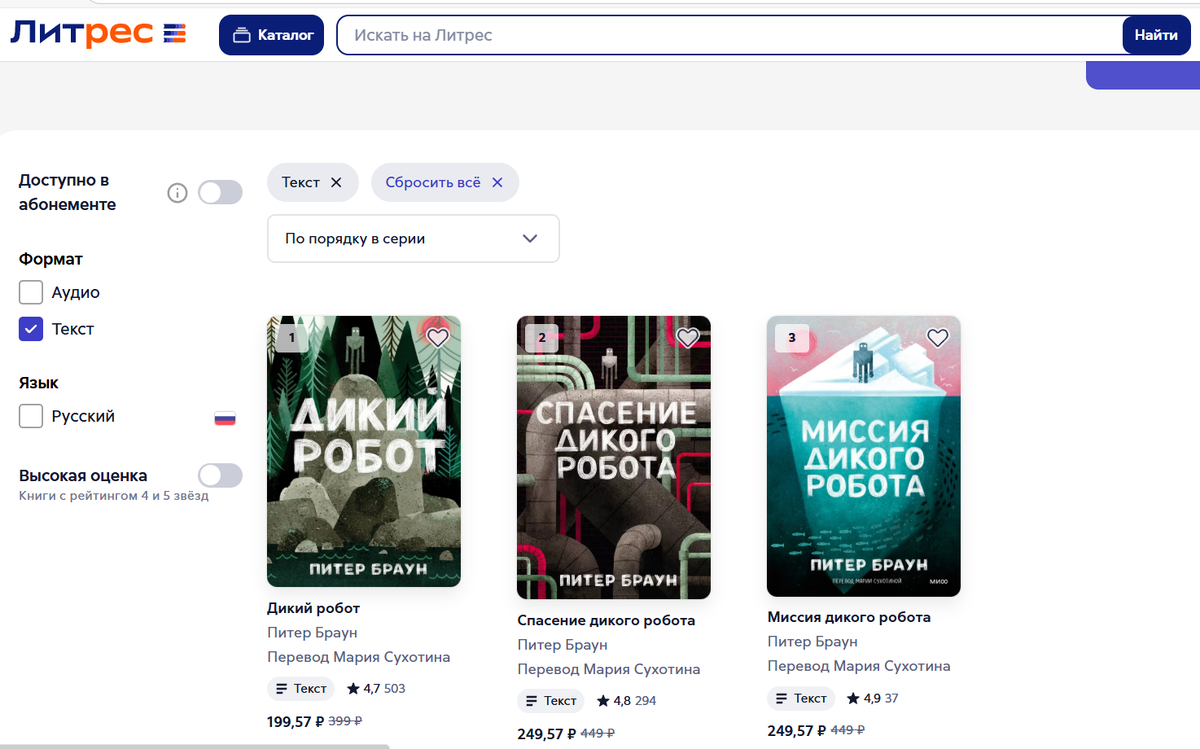Click Перевод Мария Сухотина under Миссия дикого робота
The image size is (1200, 749).
(x=859, y=666)
